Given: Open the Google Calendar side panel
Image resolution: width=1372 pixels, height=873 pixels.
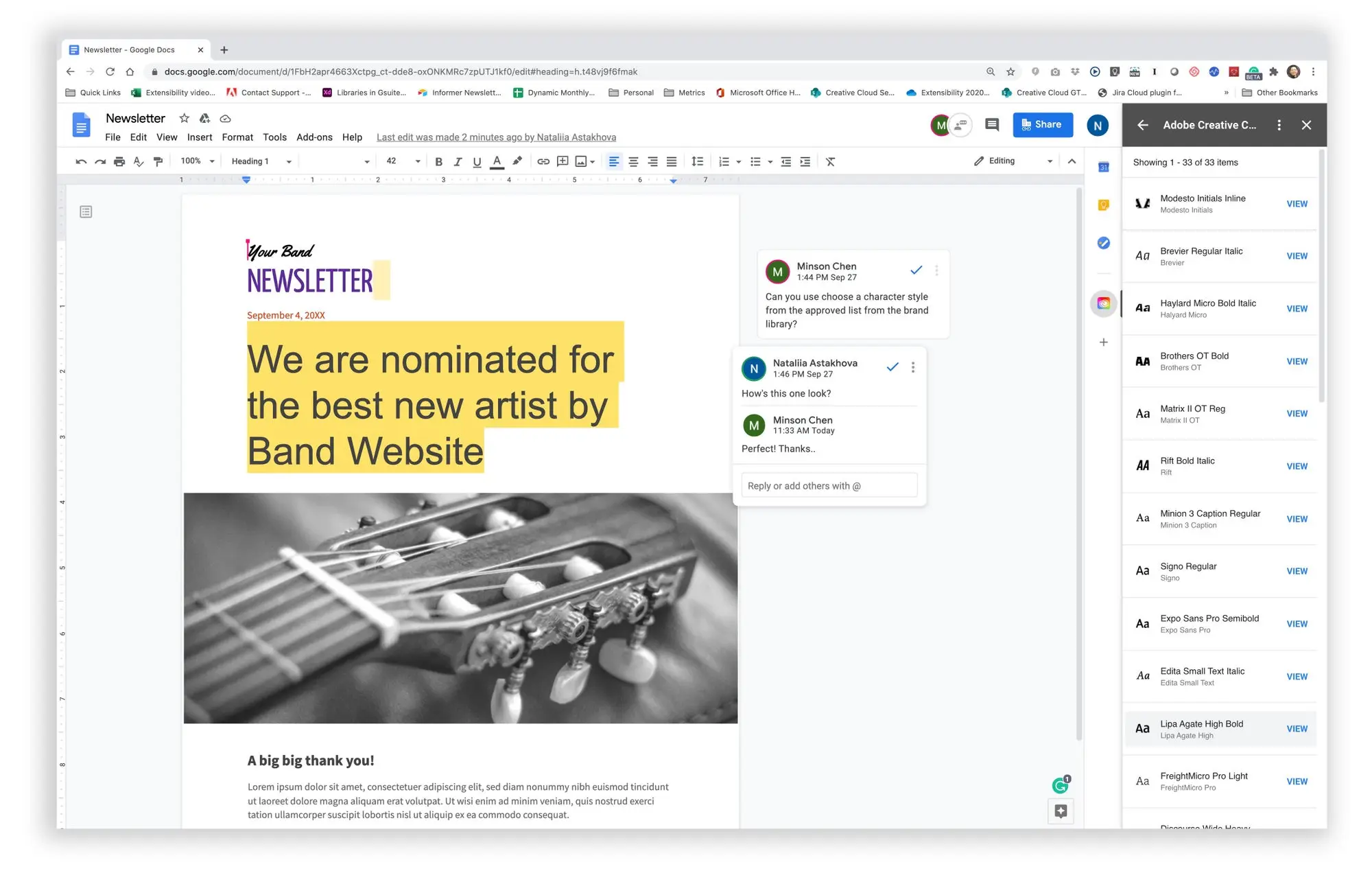Looking at the screenshot, I should (1104, 167).
